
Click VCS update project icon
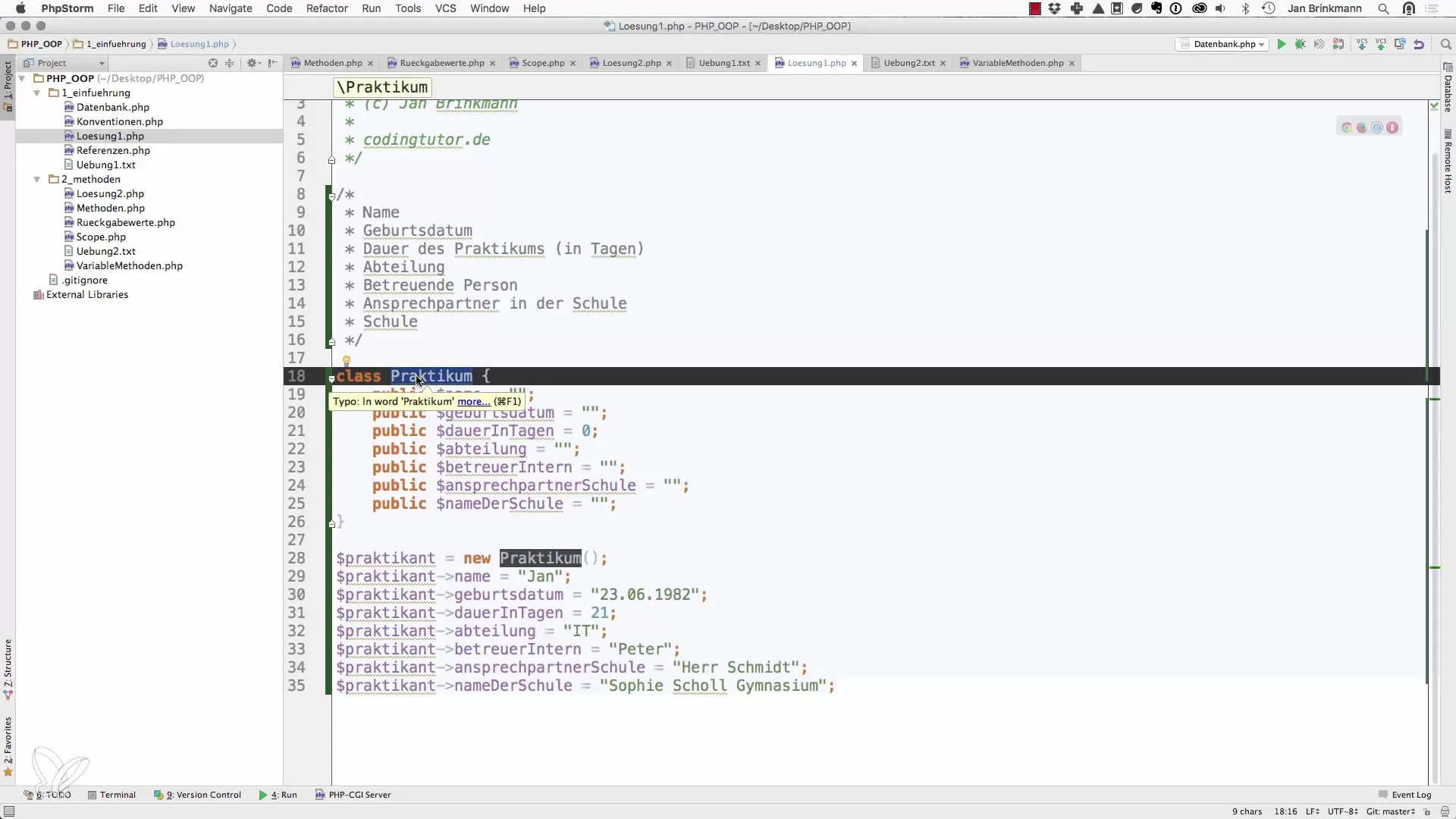(1362, 44)
